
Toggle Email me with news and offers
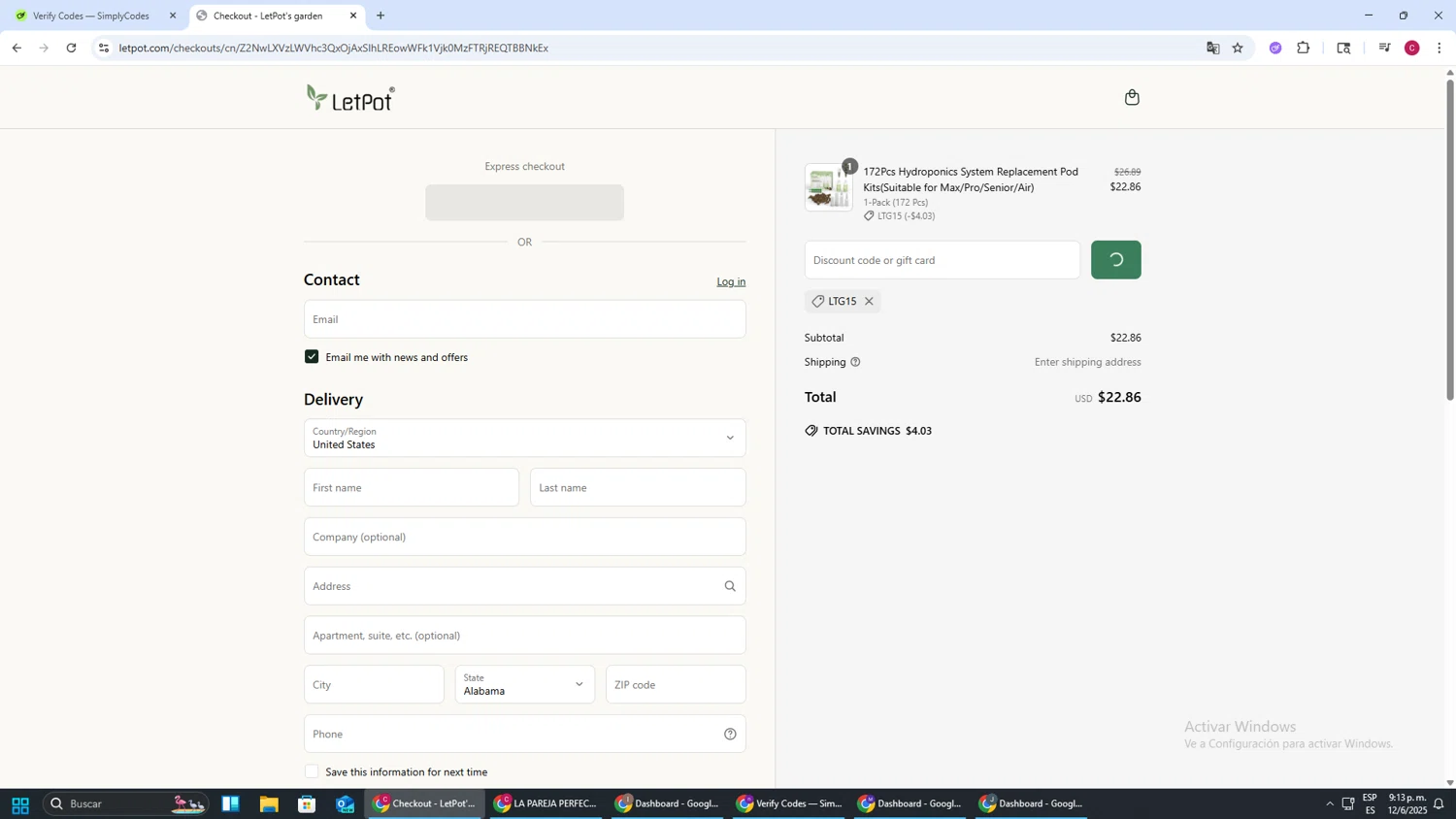click(312, 357)
